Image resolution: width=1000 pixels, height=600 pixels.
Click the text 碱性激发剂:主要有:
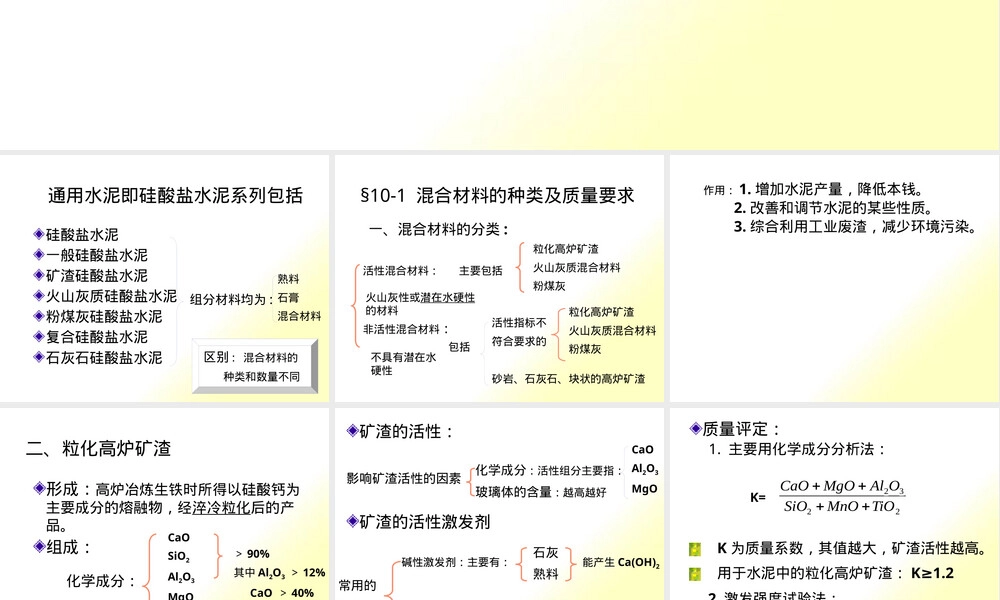[x=455, y=562]
